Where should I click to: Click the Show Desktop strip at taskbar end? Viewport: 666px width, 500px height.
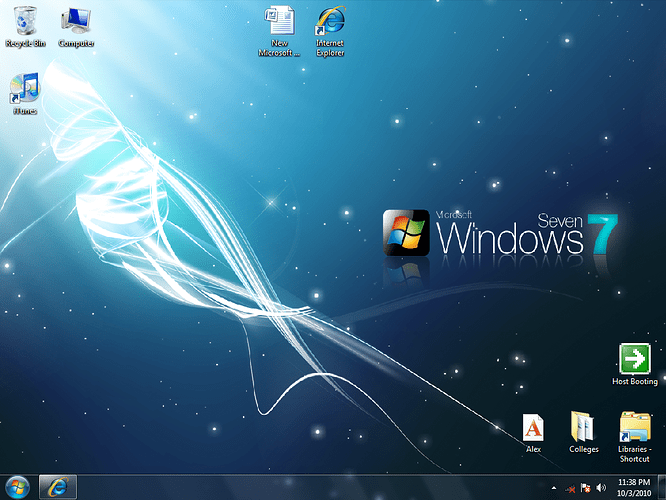coord(662,487)
